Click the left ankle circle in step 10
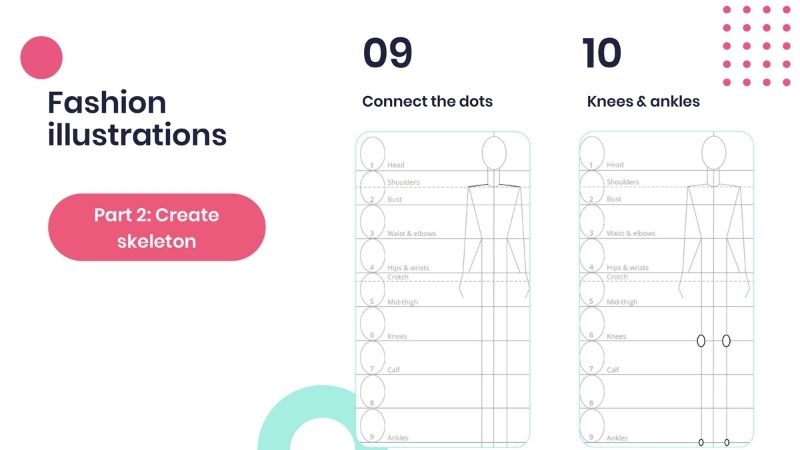 tap(701, 441)
